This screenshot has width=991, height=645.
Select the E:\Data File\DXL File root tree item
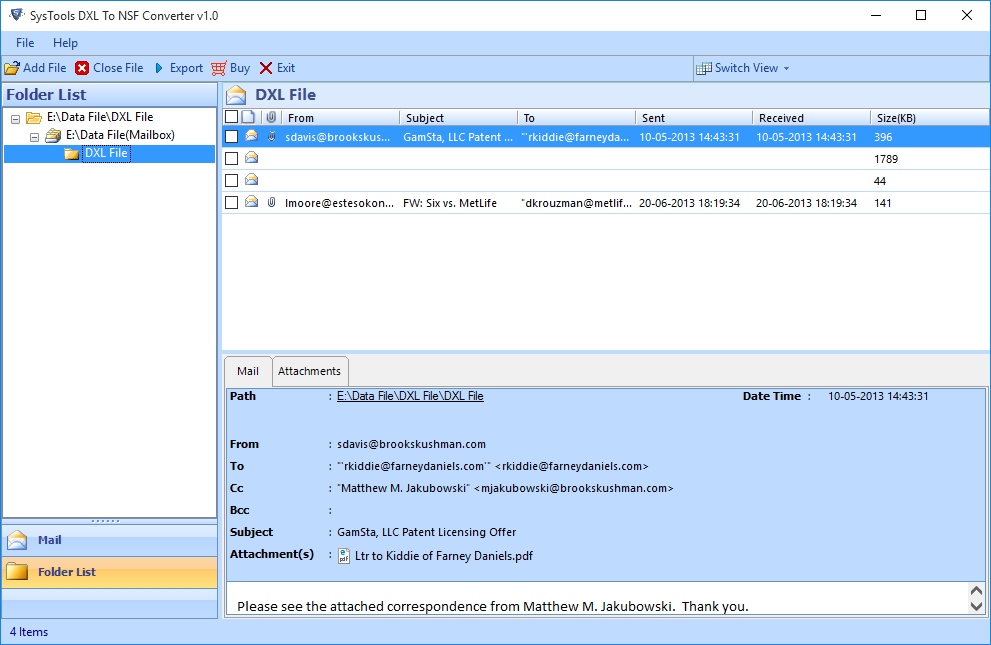click(x=100, y=117)
